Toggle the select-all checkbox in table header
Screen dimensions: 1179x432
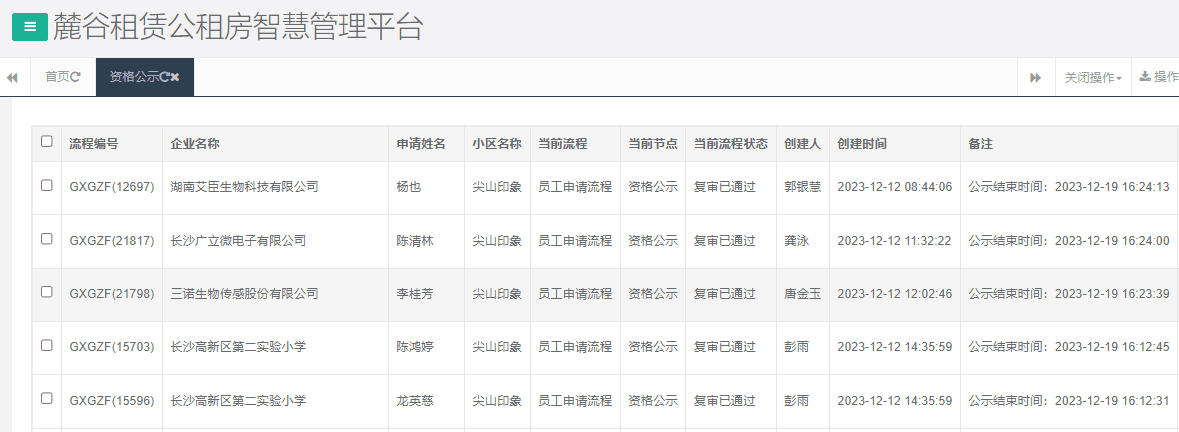[47, 142]
